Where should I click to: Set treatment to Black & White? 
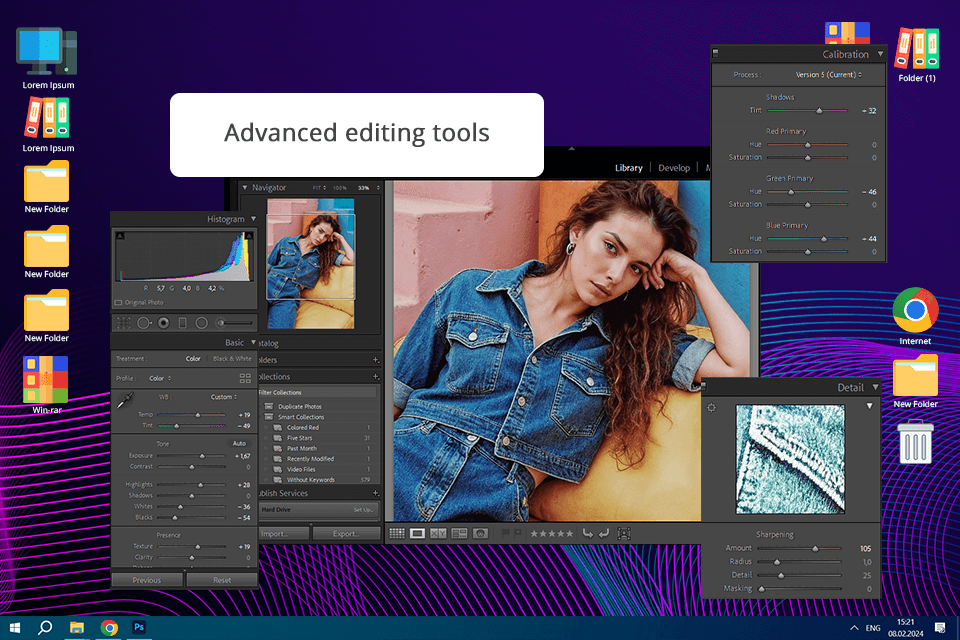pos(232,358)
